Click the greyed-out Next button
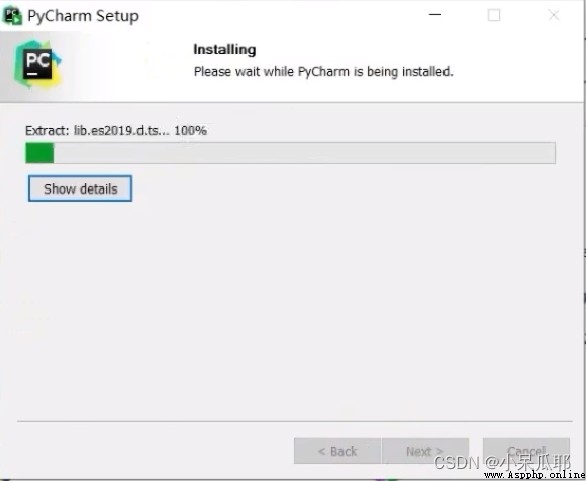 [x=425, y=451]
